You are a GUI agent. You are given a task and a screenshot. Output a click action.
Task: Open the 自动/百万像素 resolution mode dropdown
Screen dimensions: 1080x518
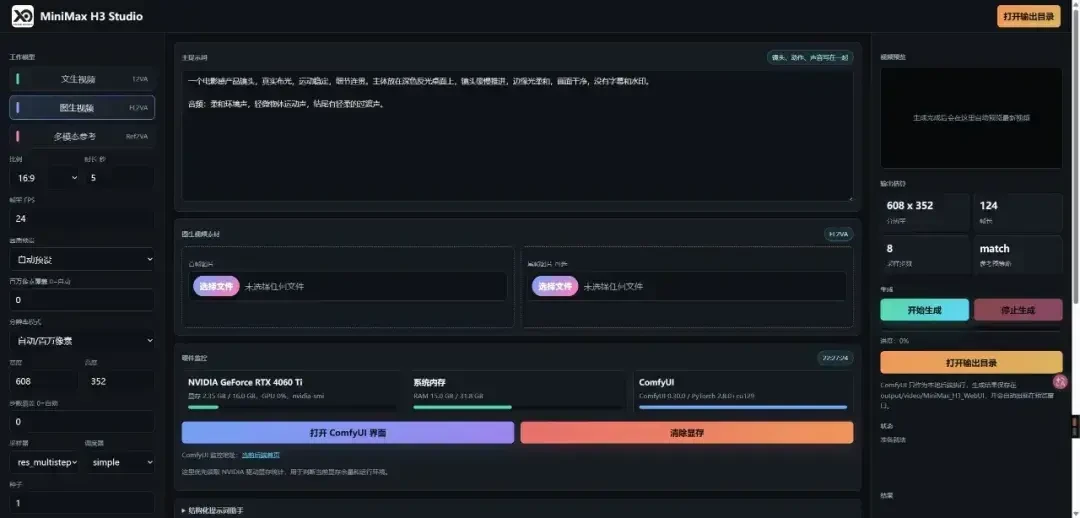click(82, 340)
